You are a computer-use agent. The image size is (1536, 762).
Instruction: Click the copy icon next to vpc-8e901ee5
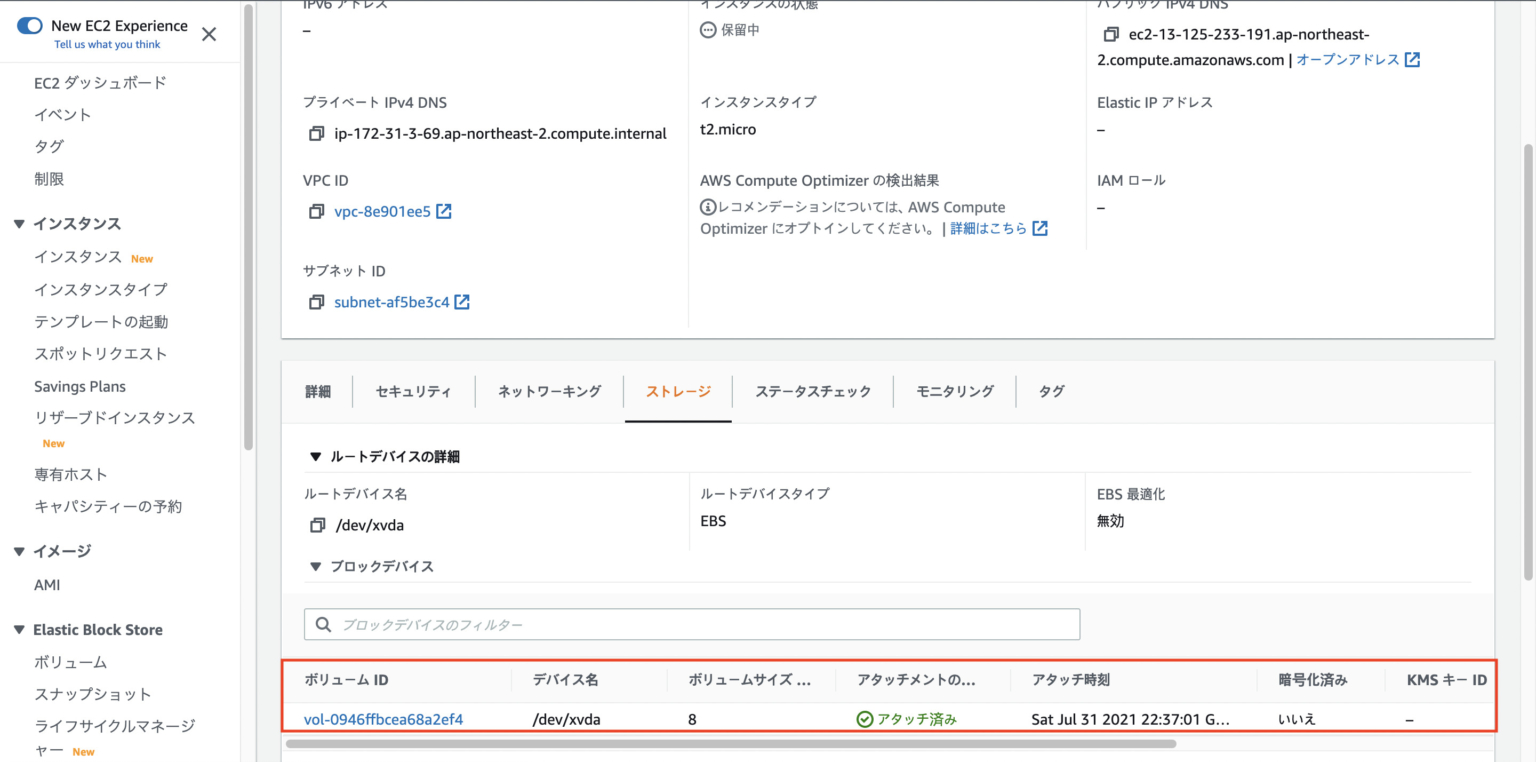point(316,211)
